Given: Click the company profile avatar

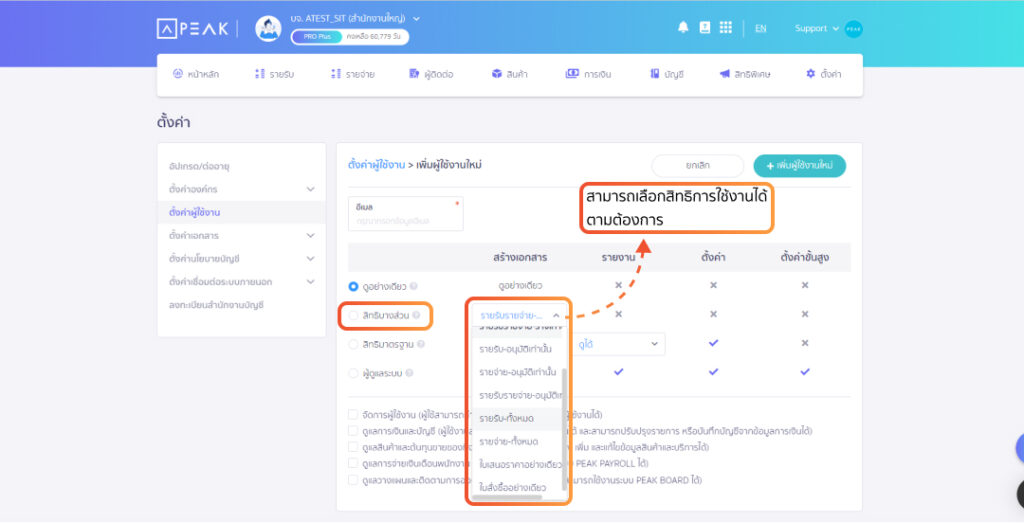Looking at the screenshot, I should [x=268, y=29].
